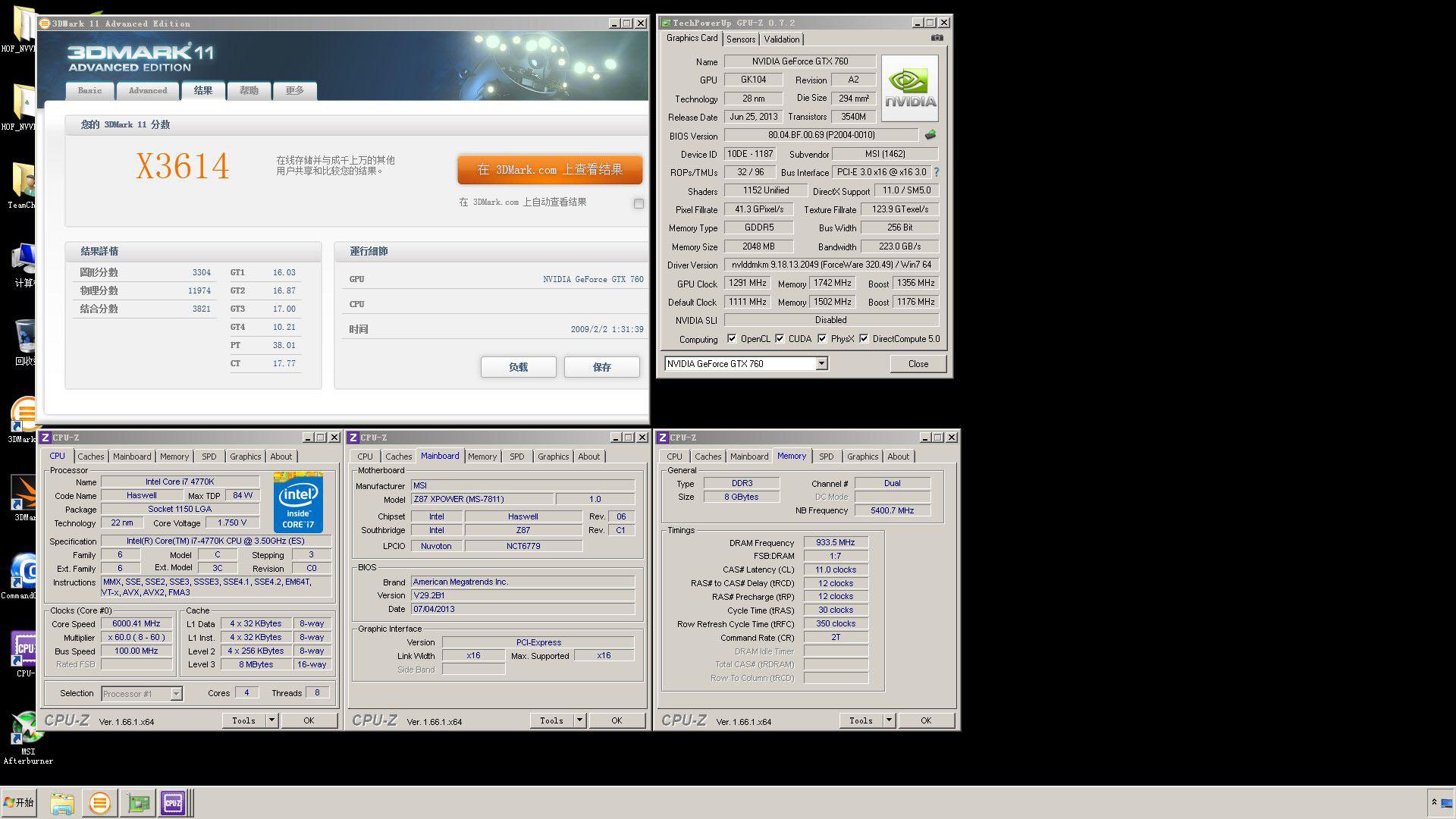Click the orange view results on 3DMark.com button
Viewport: 1456px width, 819px height.
tap(550, 170)
